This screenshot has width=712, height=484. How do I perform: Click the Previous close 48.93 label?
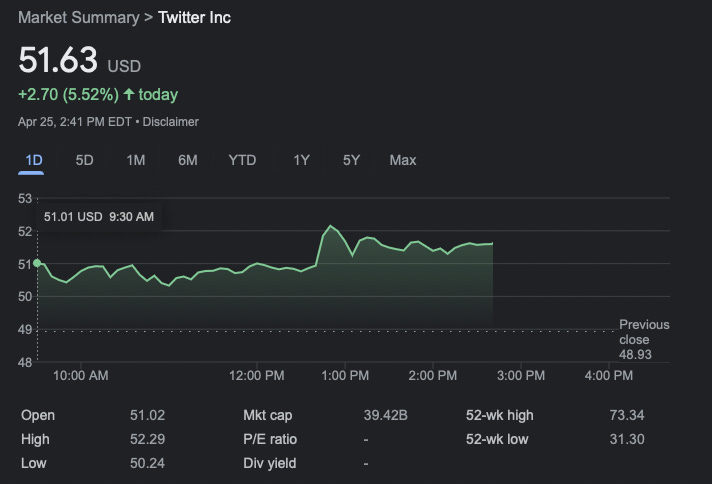644,340
